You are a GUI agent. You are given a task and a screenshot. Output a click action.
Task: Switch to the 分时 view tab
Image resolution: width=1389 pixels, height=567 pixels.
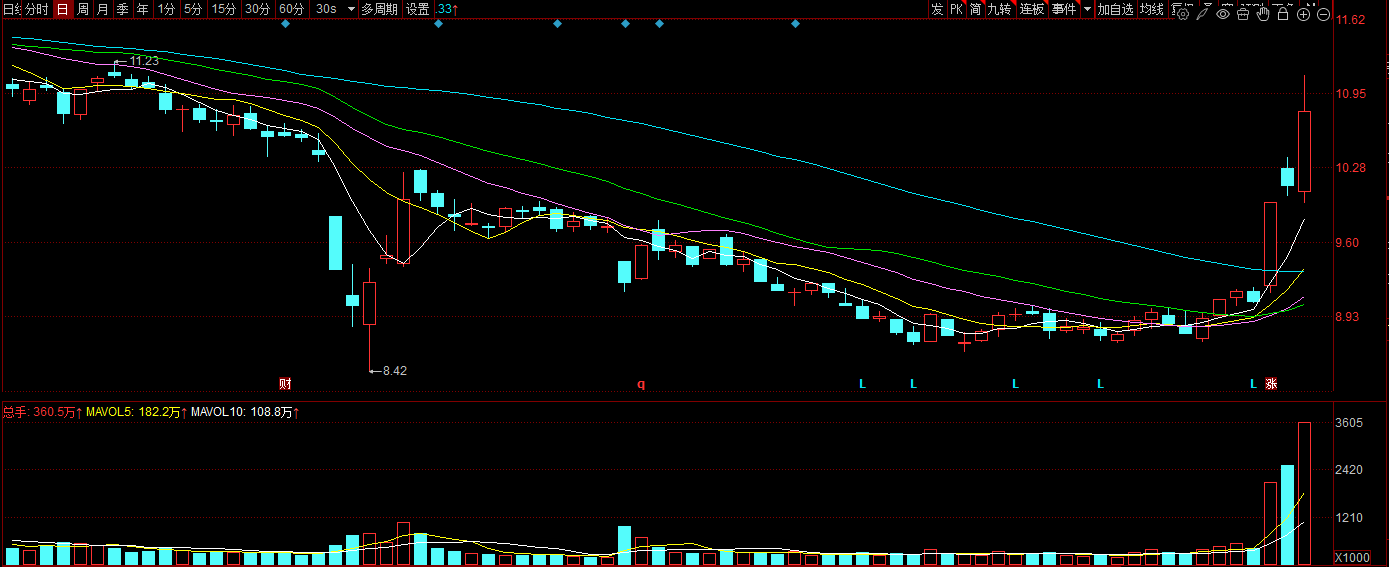[x=35, y=9]
